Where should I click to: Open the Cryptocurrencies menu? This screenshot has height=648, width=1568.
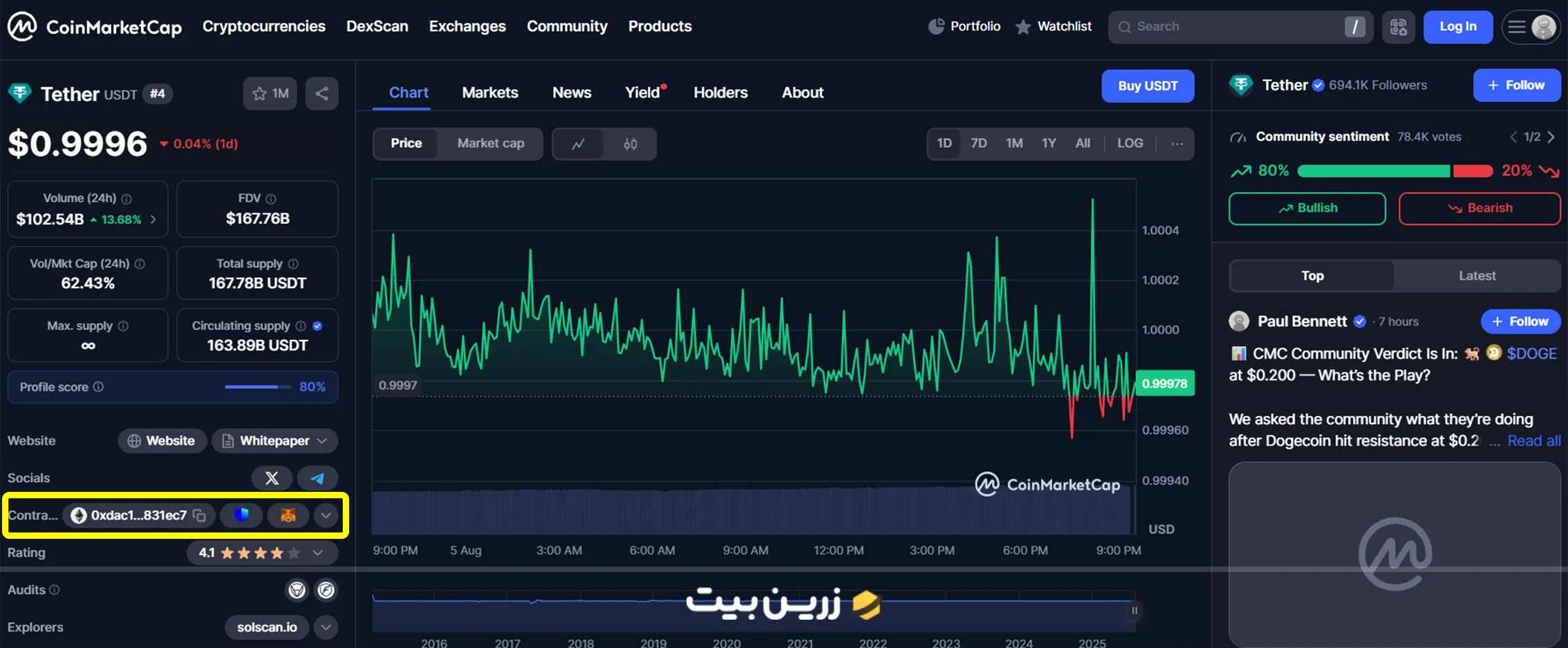263,26
